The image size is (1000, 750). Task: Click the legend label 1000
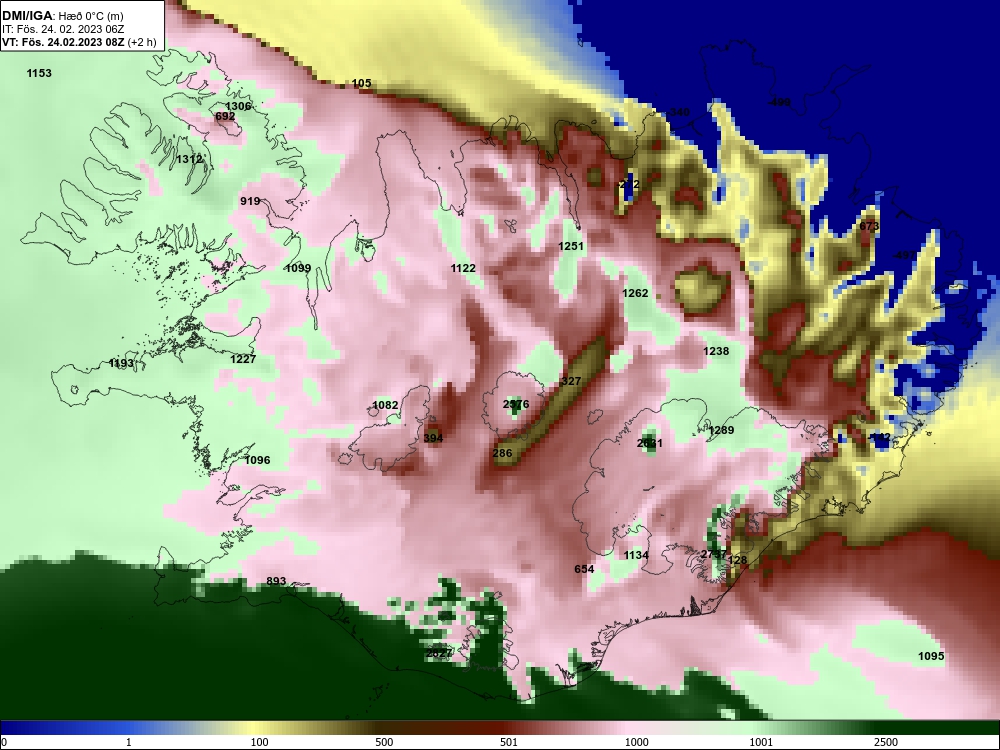click(637, 742)
